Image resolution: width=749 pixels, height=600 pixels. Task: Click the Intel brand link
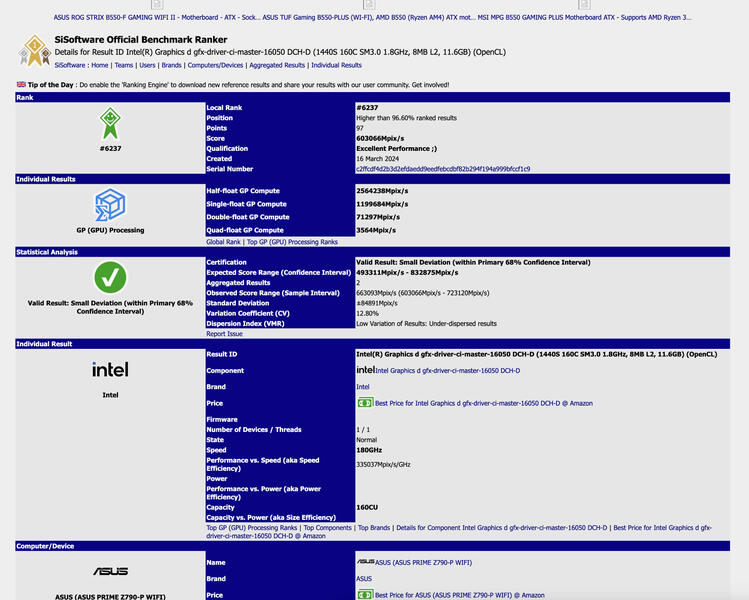[x=363, y=386]
